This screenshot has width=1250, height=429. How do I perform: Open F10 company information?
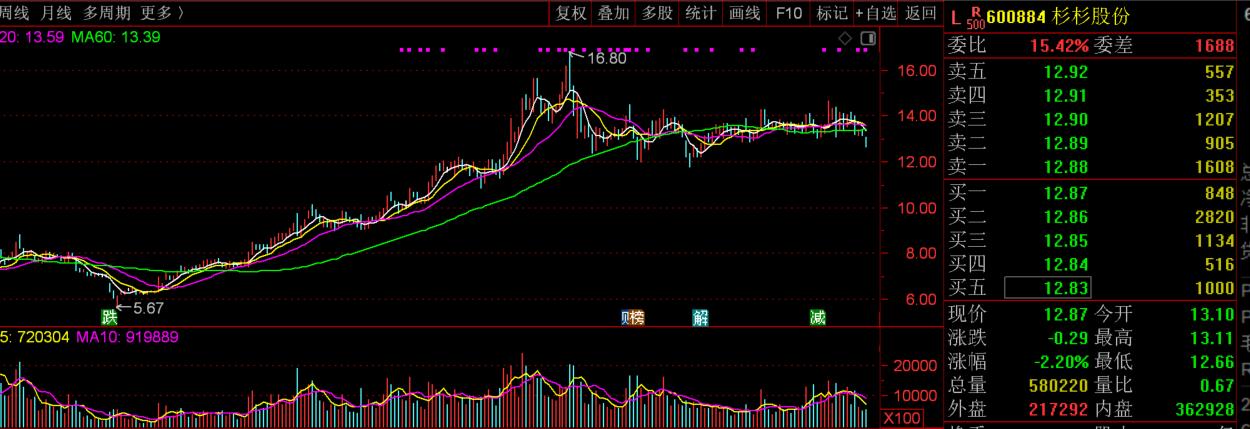coord(789,13)
